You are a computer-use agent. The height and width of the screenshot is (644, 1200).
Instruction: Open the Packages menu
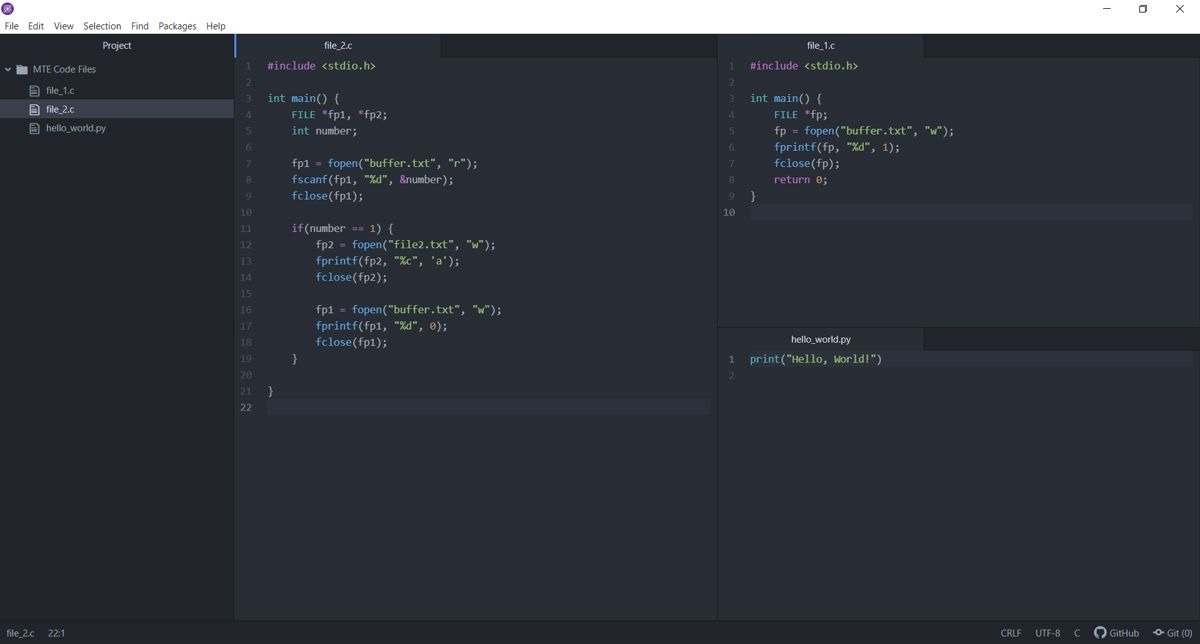177,26
